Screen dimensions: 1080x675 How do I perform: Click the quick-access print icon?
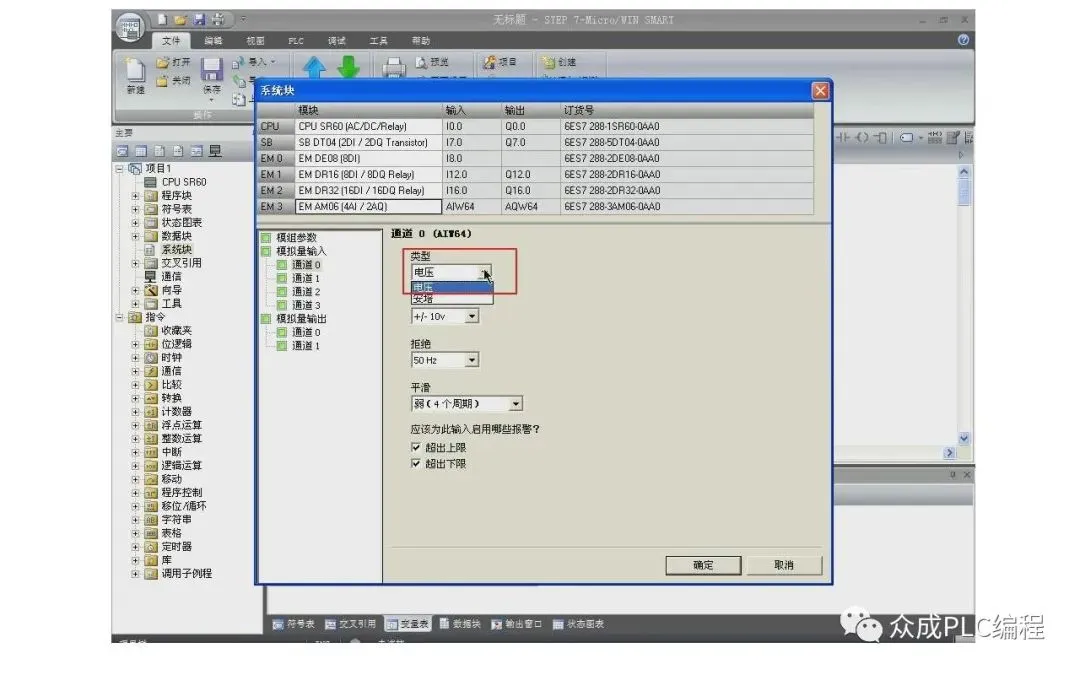218,19
